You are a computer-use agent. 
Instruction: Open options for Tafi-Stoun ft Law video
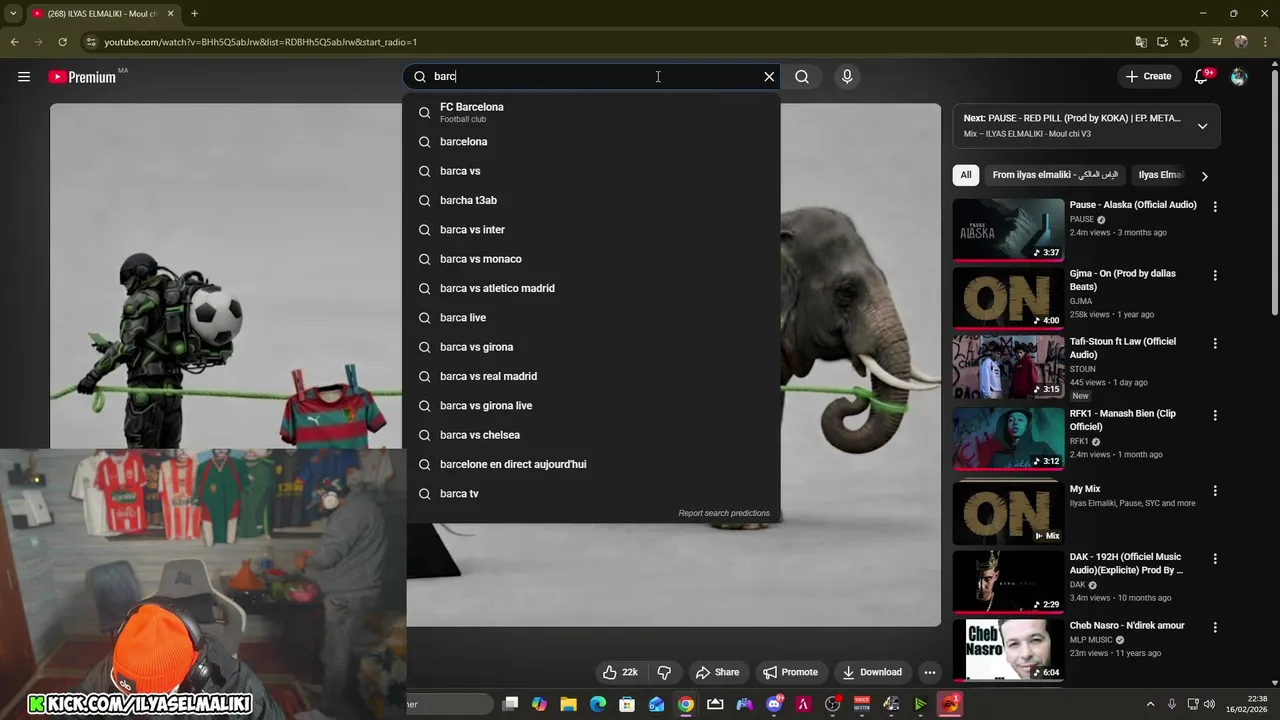[x=1215, y=343]
